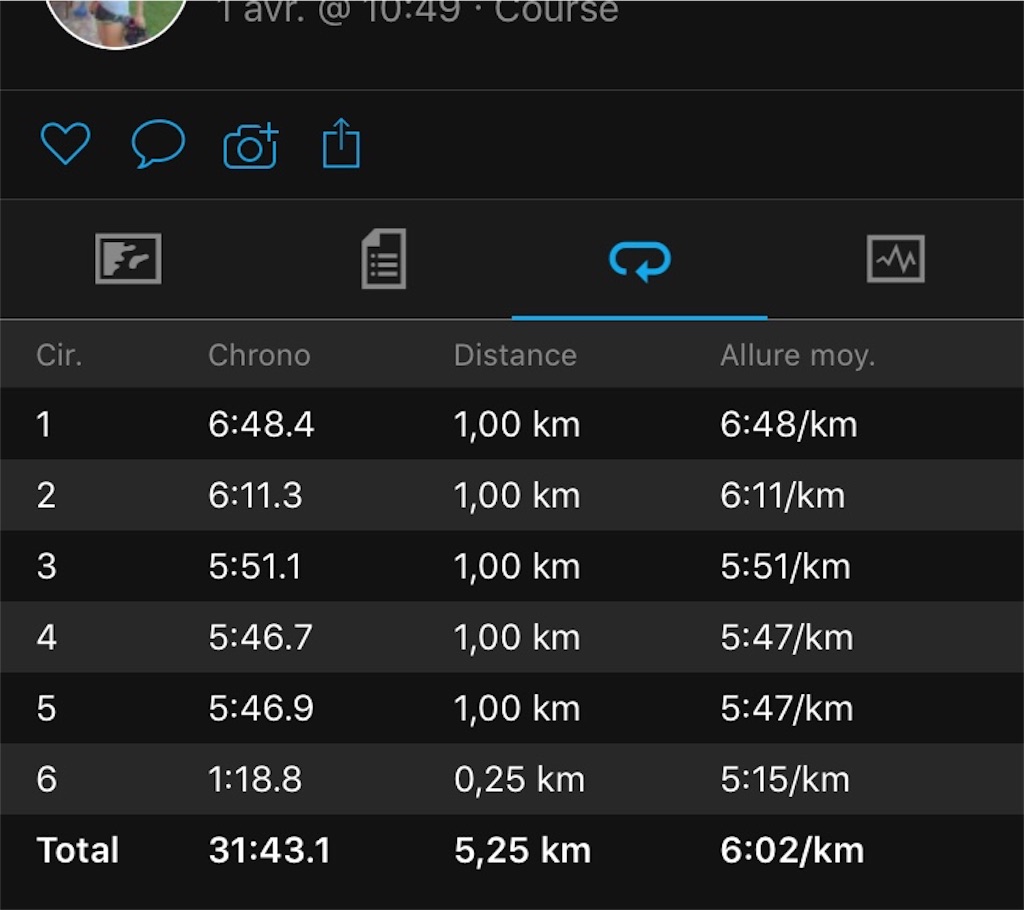Tap the profile picture thumbnail

pyautogui.click(x=118, y=20)
